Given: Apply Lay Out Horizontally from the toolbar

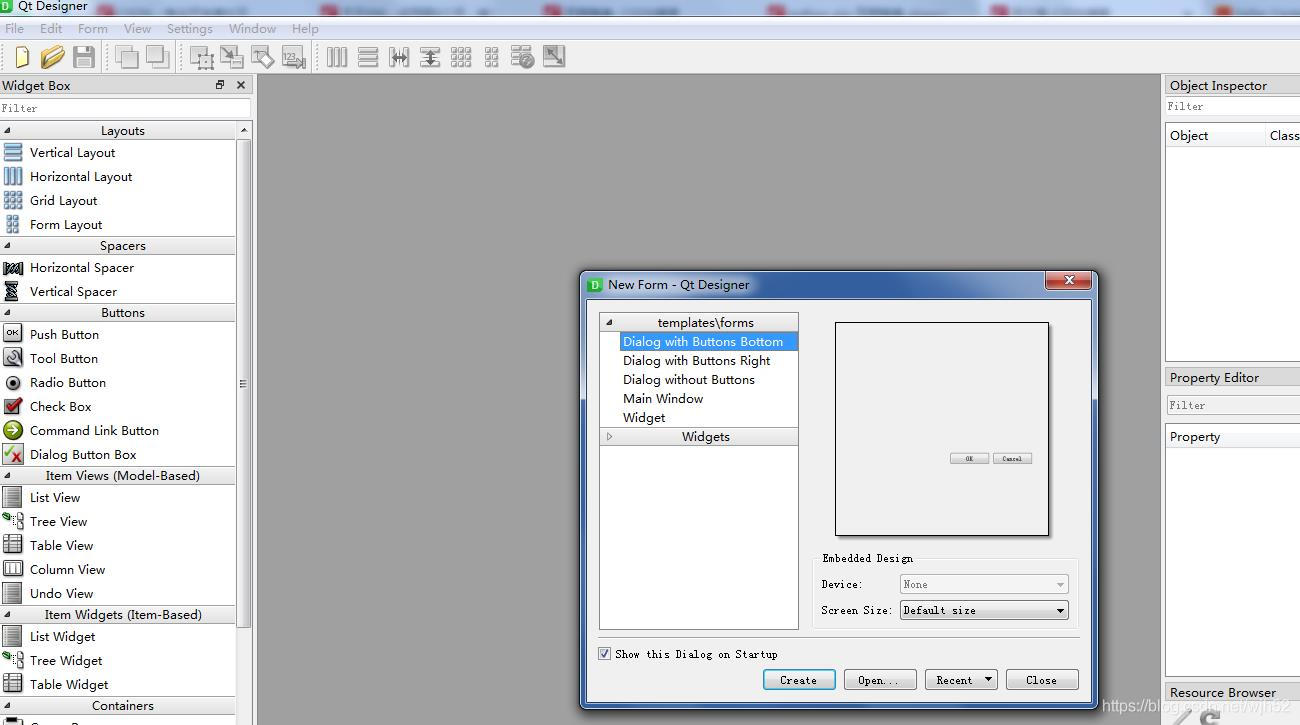Looking at the screenshot, I should click(337, 56).
